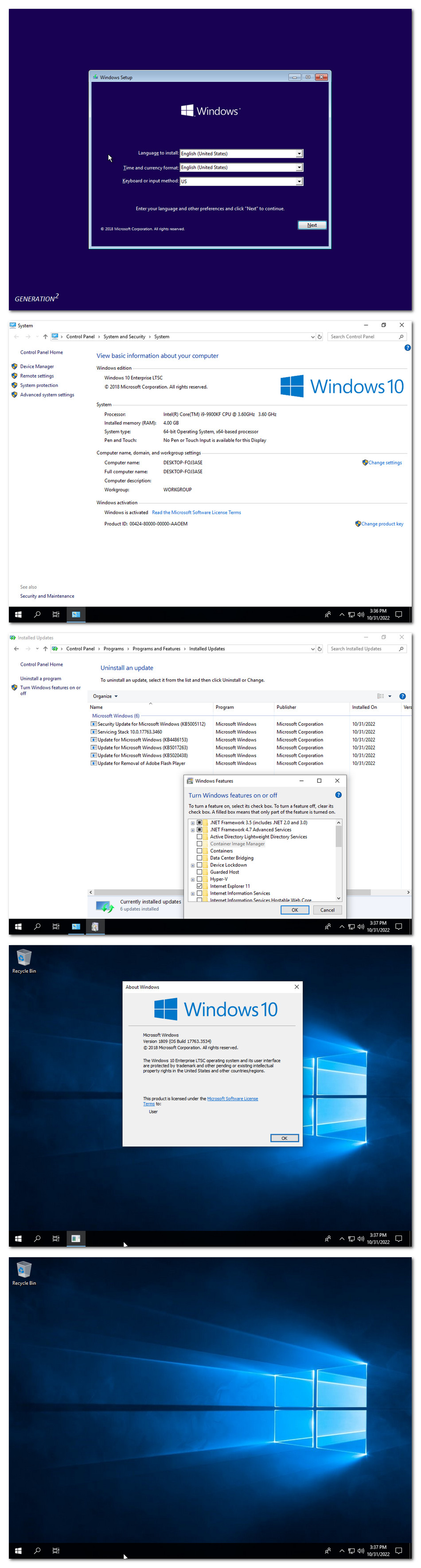The image size is (421, 1568).
Task: Click the search magnifier in the Search Control Panel box
Action: 401,336
